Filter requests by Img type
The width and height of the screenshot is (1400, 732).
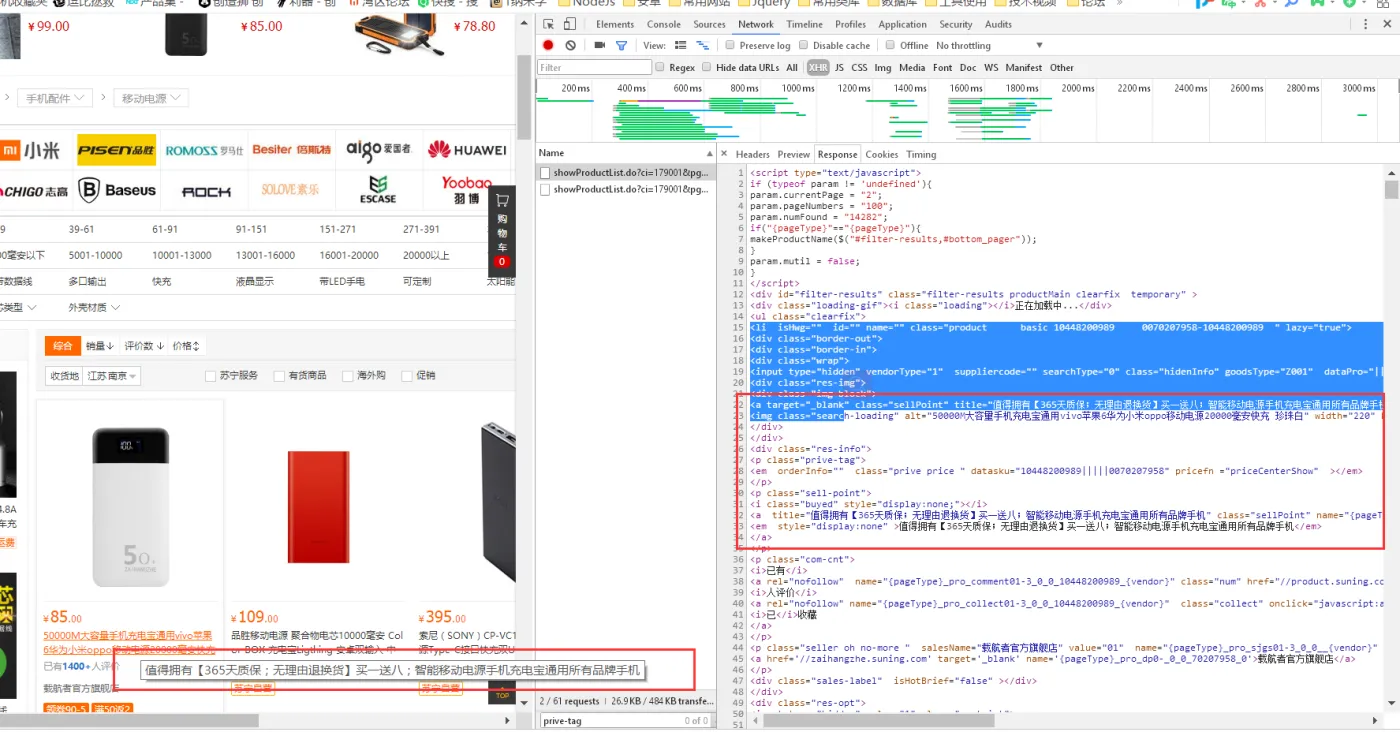pos(882,67)
